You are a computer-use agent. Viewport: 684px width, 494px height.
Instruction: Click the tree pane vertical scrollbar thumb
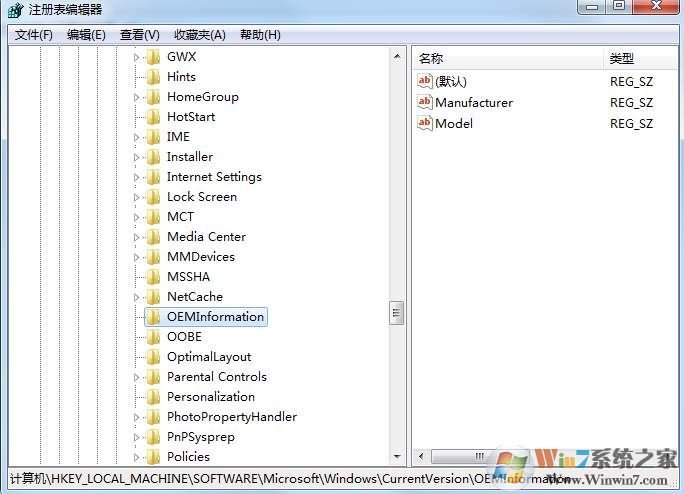pyautogui.click(x=397, y=313)
